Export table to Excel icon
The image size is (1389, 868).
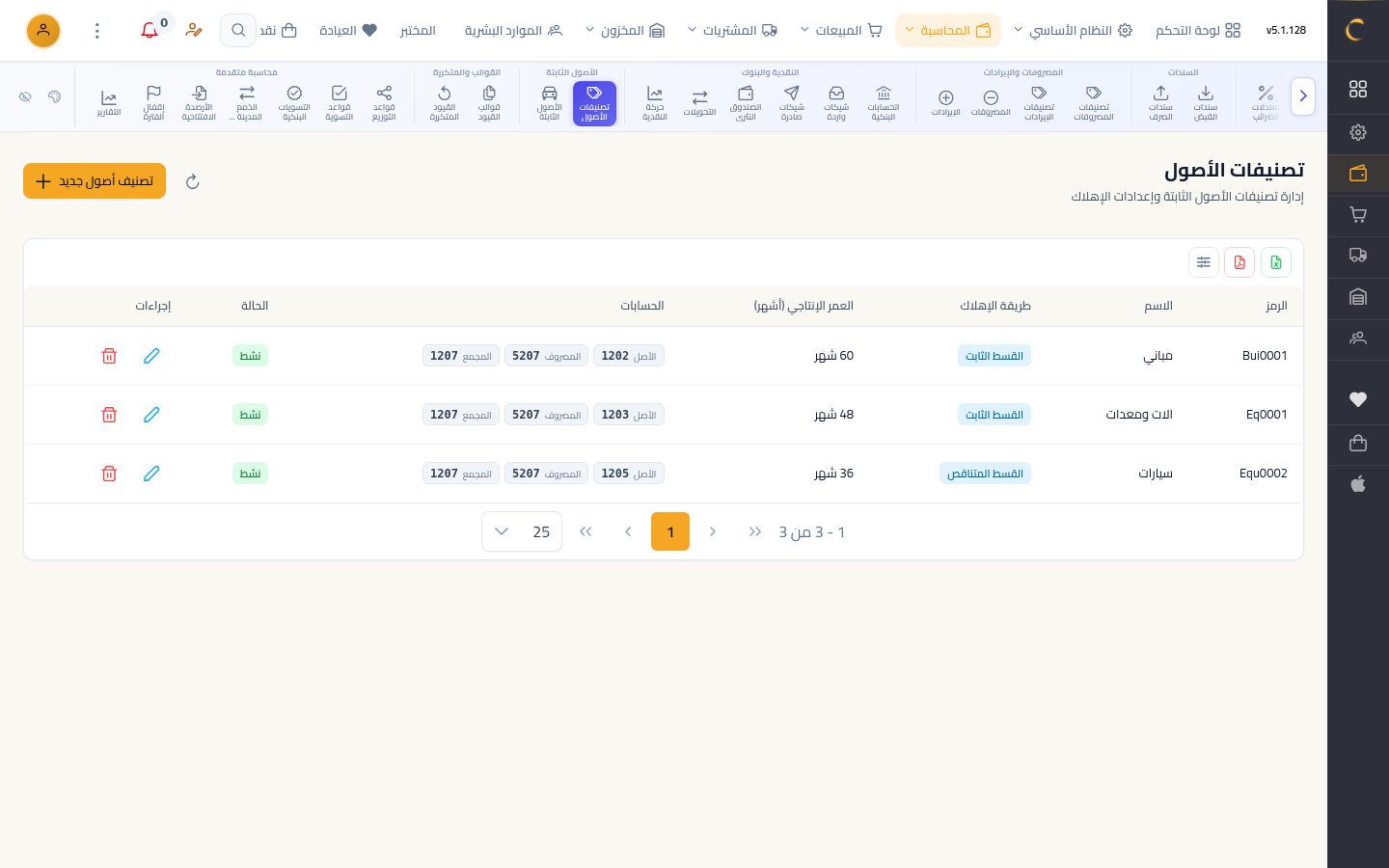(1276, 262)
